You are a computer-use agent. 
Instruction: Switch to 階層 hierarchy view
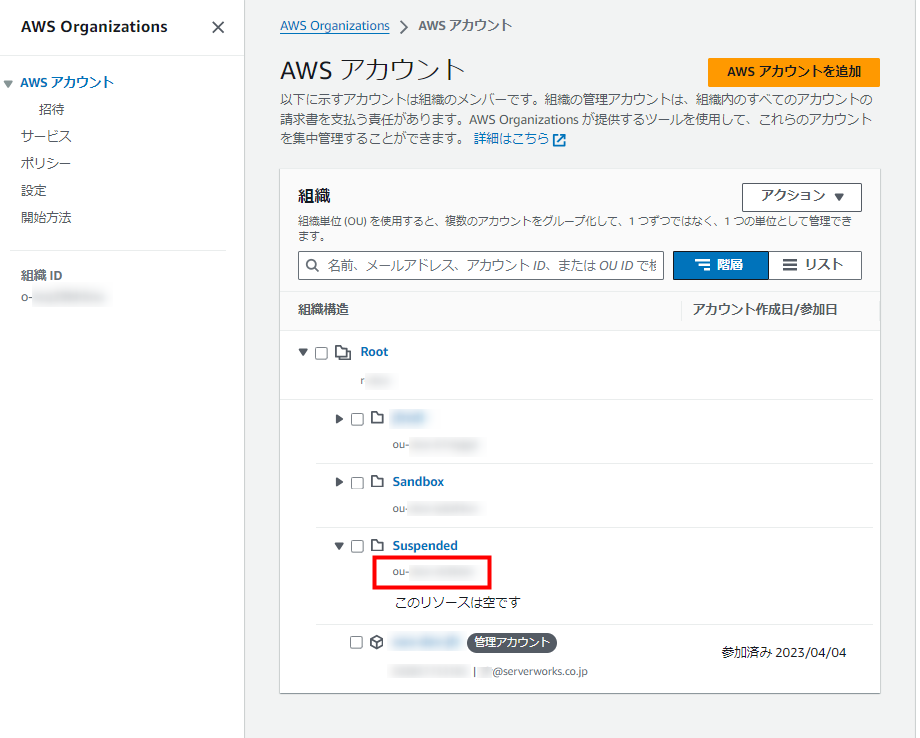pyautogui.click(x=720, y=265)
